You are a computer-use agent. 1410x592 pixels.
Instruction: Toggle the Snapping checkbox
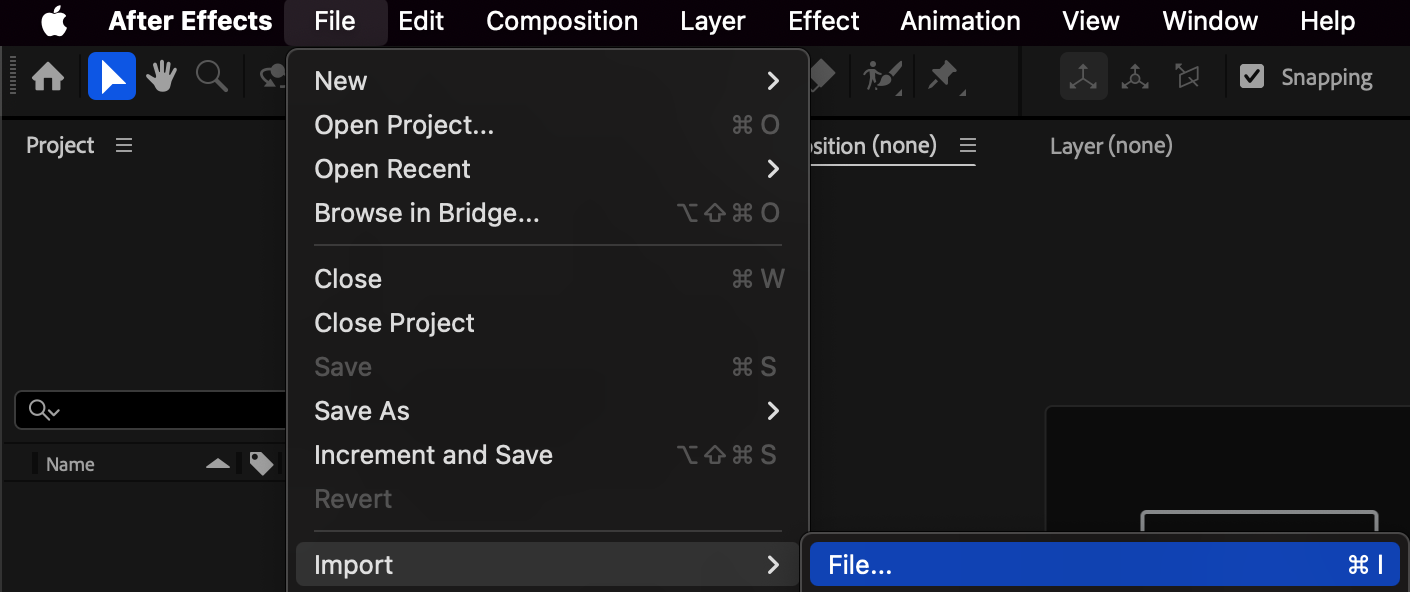(1252, 77)
